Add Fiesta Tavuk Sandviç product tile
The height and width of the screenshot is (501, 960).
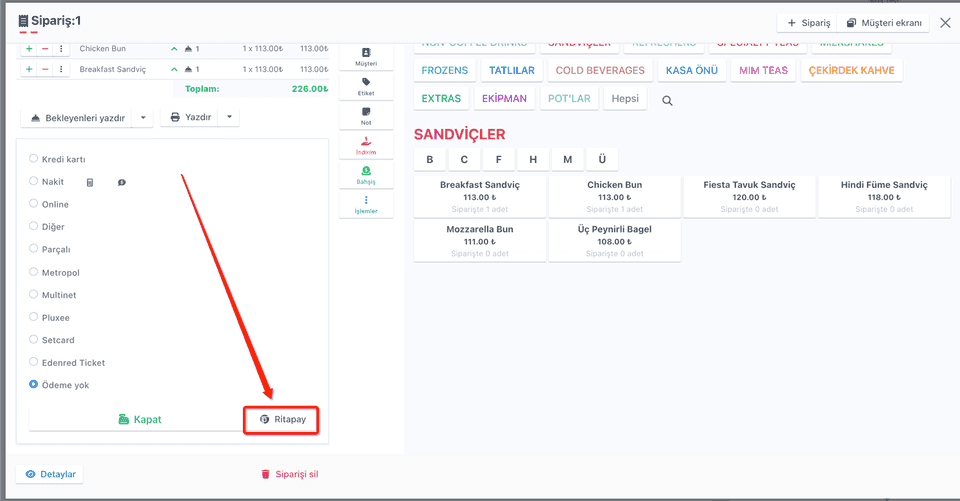[x=749, y=197]
